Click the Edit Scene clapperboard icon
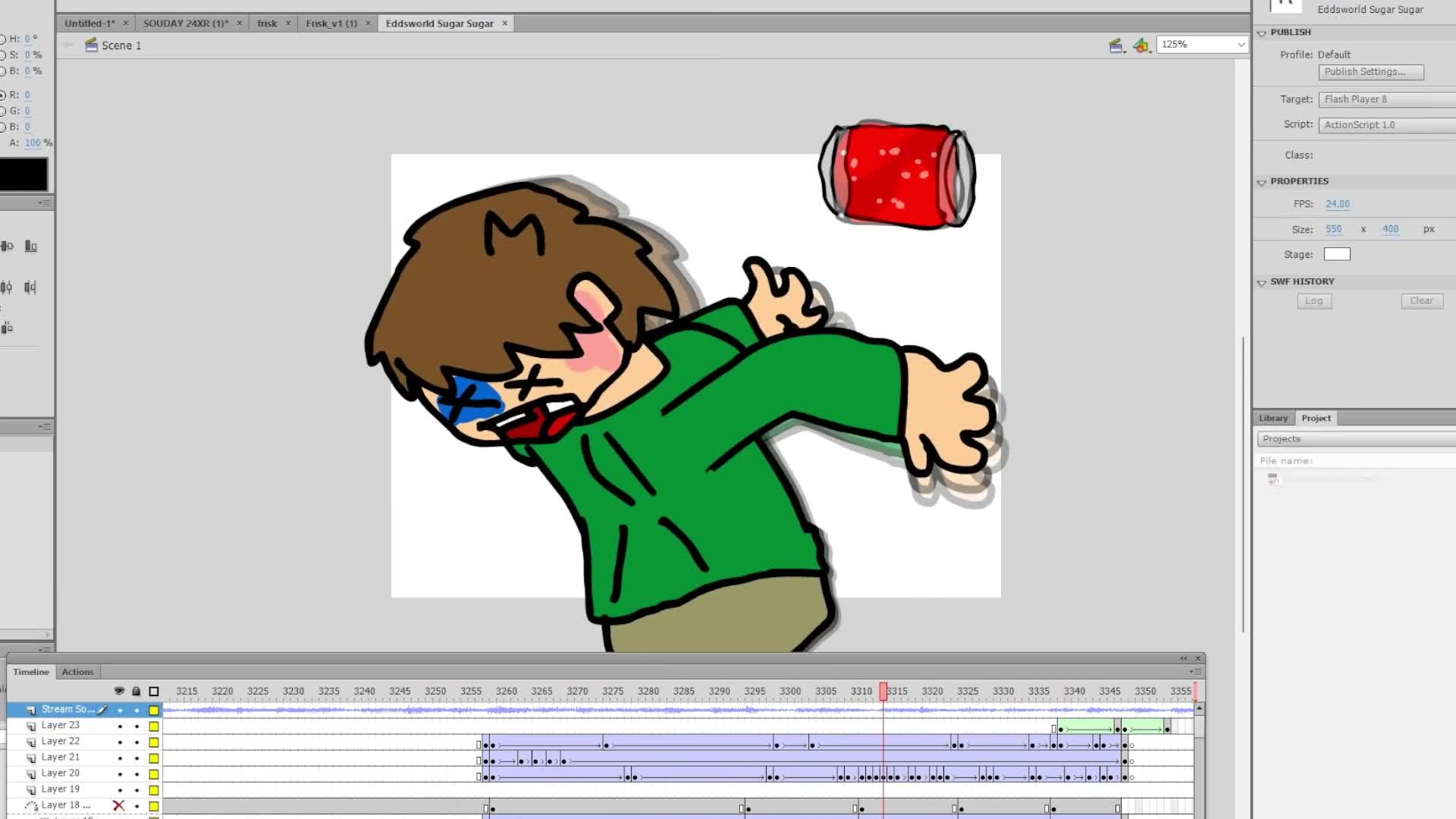Viewport: 1456px width, 819px height. pos(1116,45)
